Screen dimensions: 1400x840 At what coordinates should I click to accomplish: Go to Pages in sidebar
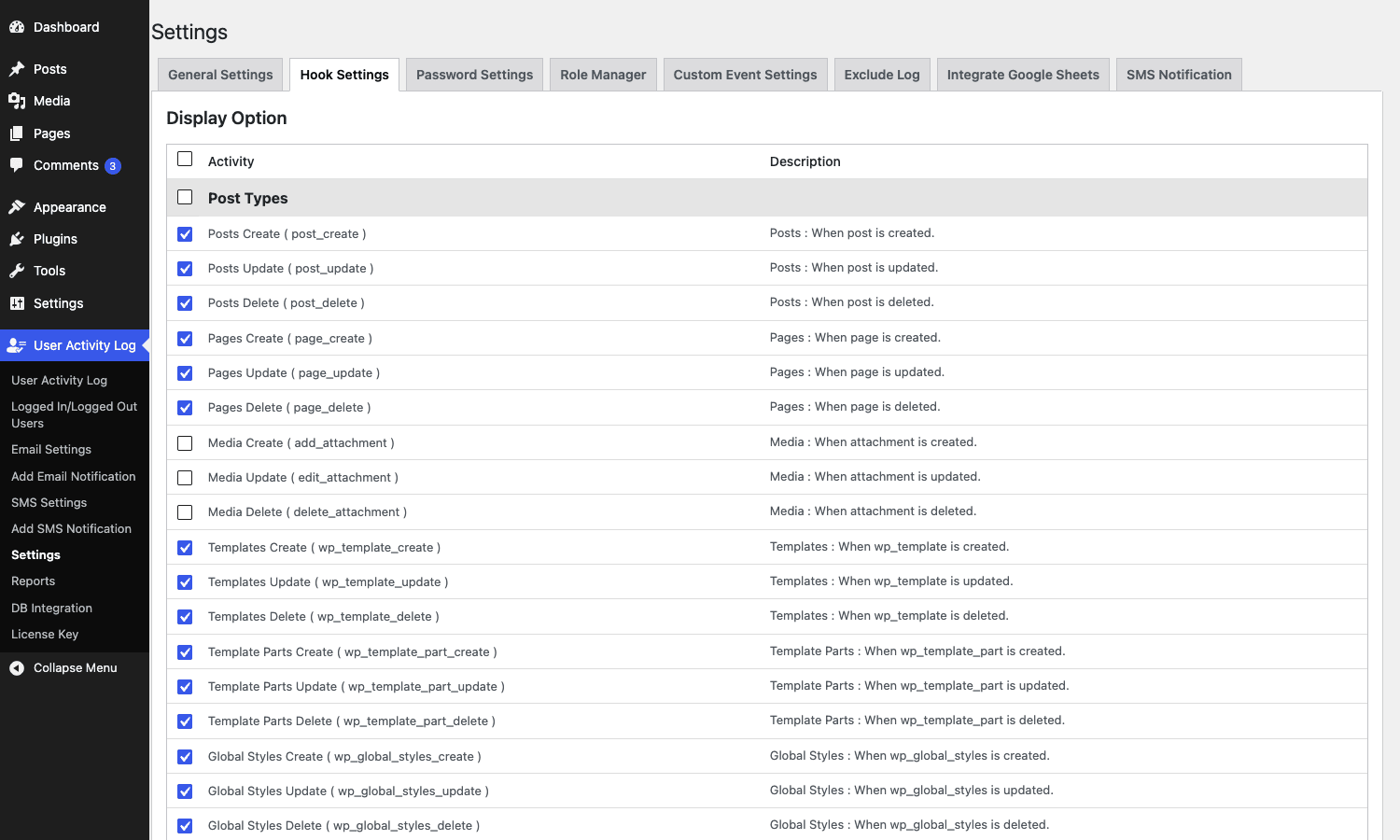52,133
